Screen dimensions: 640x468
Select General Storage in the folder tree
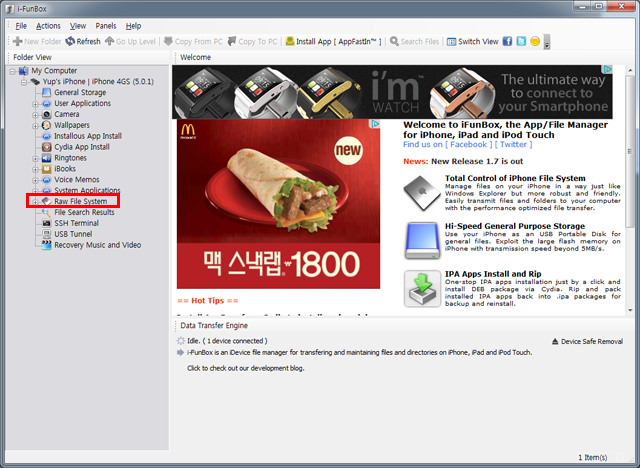(80, 93)
